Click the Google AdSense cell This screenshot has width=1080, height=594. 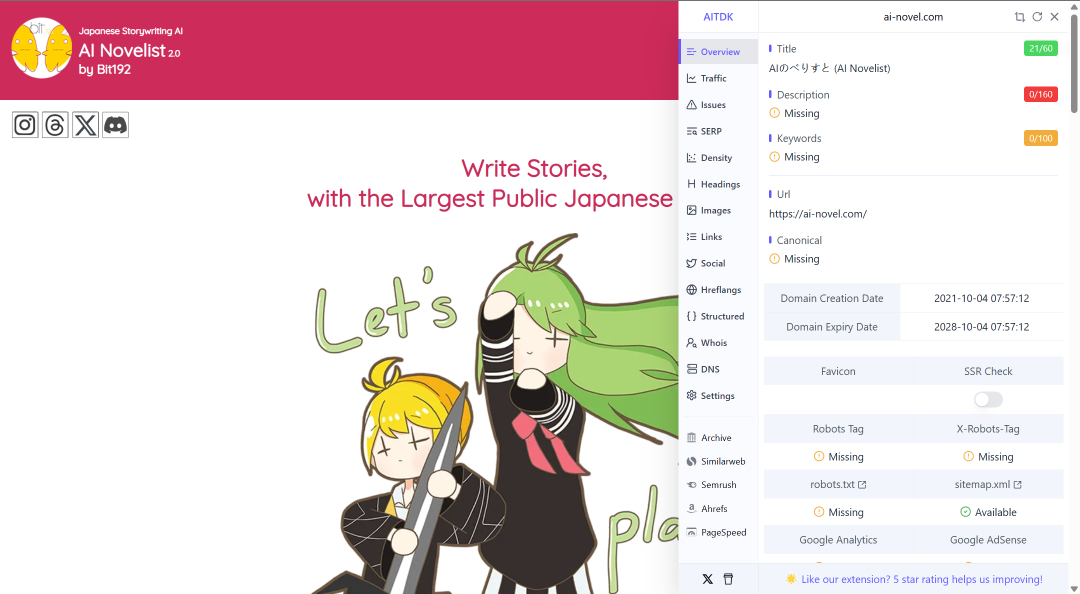988,540
